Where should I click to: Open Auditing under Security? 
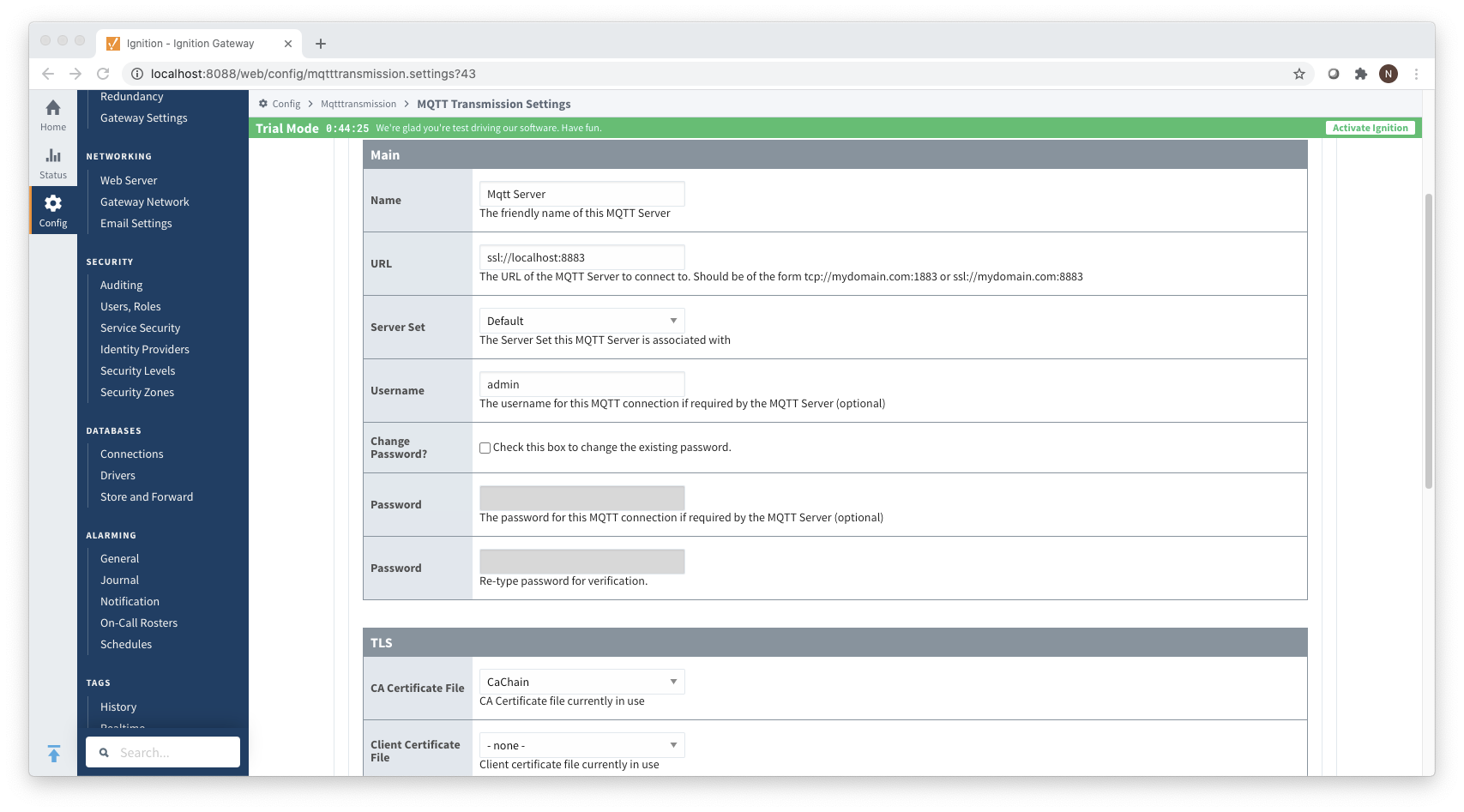pyautogui.click(x=121, y=286)
